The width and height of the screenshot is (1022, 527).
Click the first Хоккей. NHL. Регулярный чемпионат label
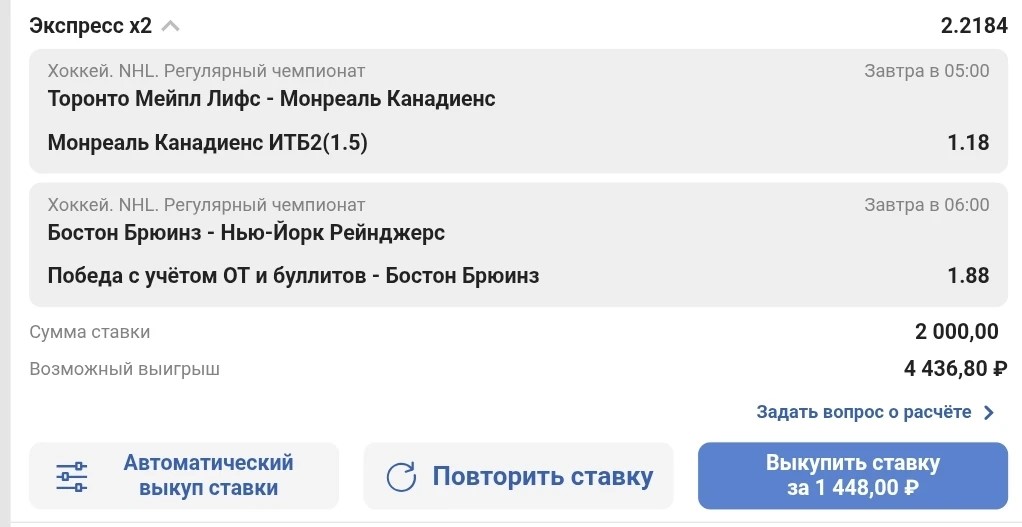tap(206, 70)
